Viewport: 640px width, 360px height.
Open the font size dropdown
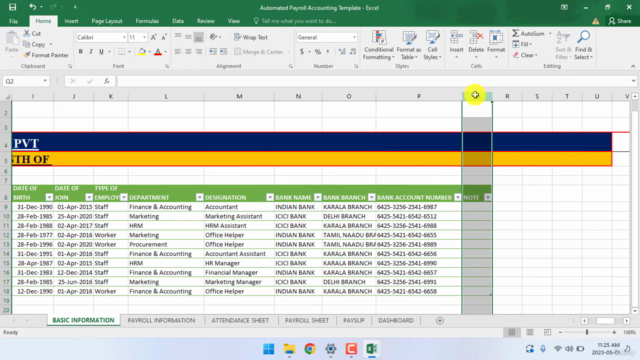[x=144, y=37]
